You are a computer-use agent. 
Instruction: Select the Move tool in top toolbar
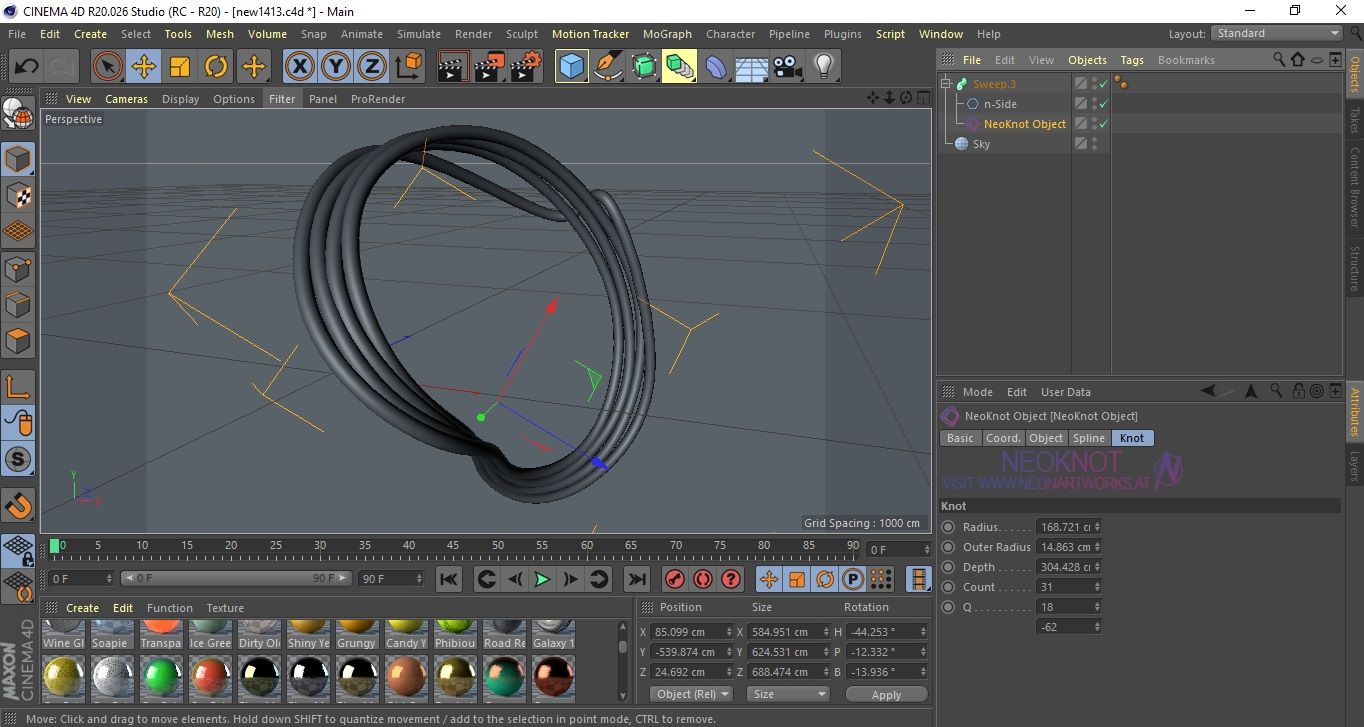click(144, 67)
